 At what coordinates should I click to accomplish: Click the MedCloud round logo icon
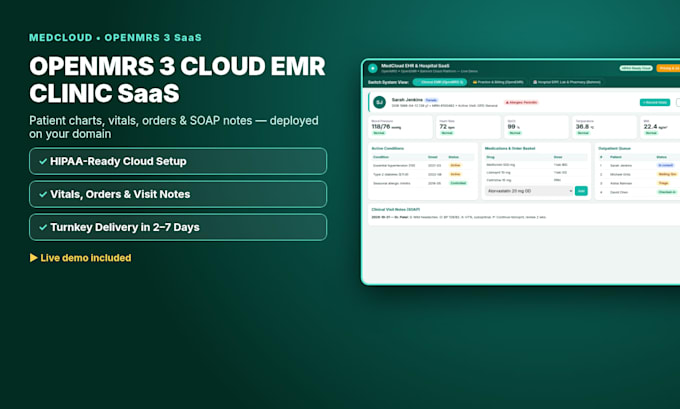[373, 68]
